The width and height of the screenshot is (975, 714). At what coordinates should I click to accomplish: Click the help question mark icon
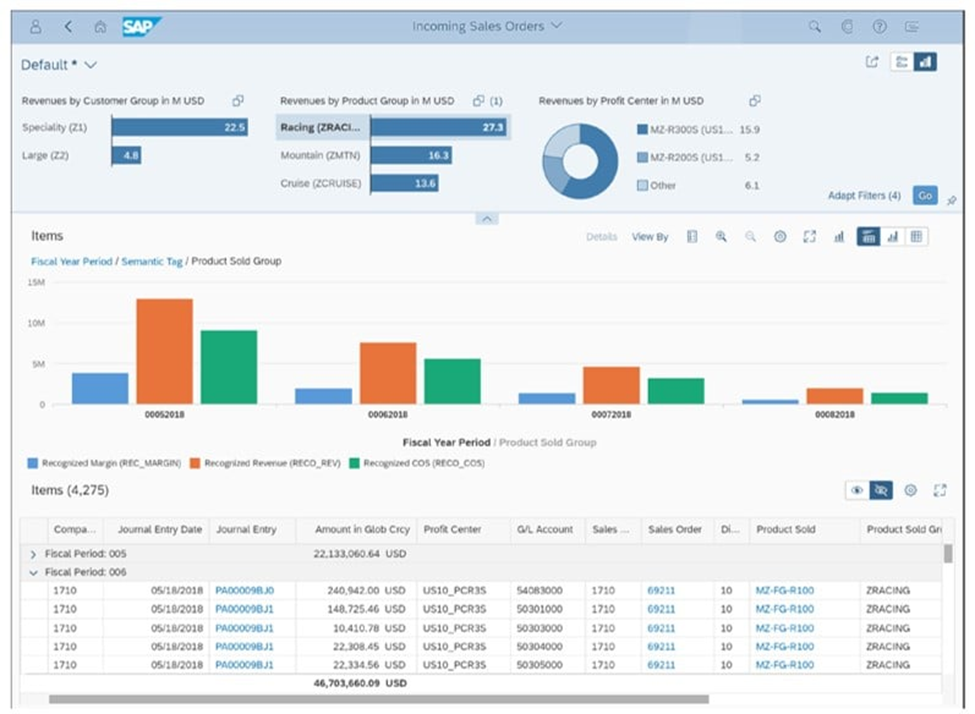[880, 26]
